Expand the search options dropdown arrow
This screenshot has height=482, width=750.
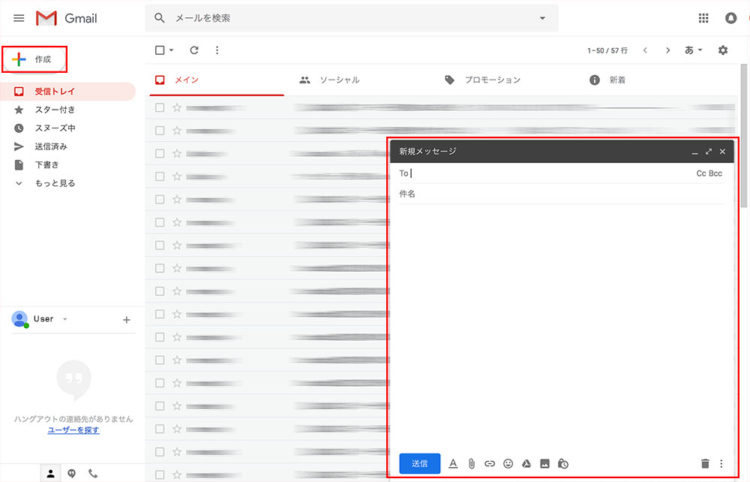click(542, 18)
